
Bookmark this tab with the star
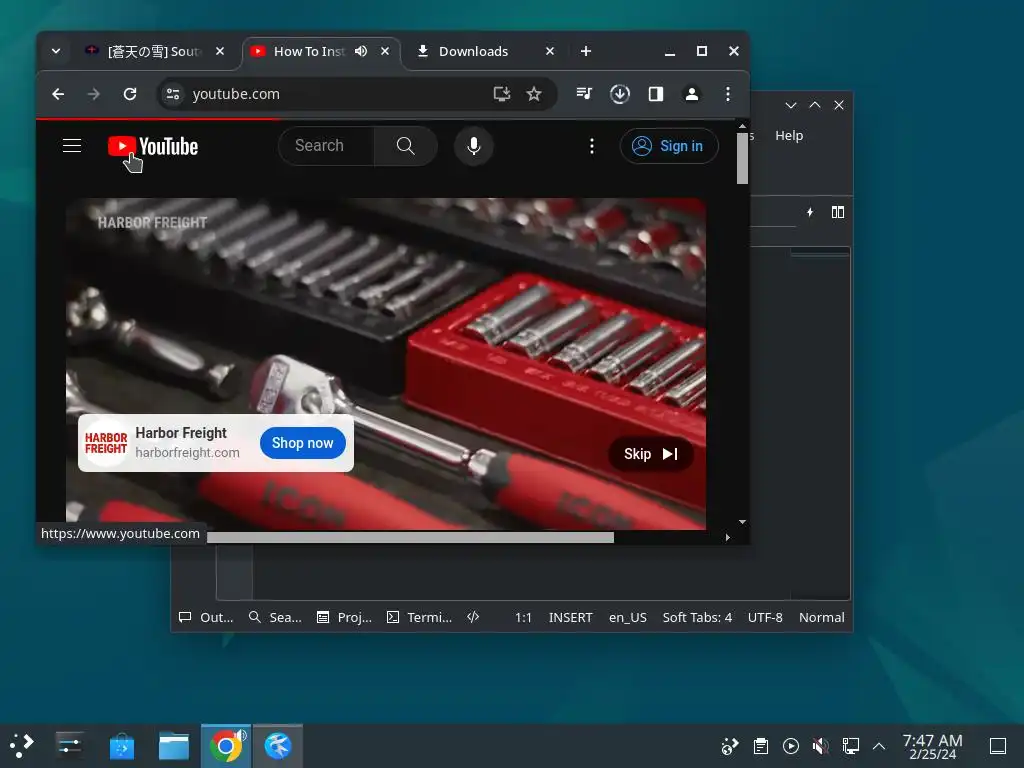pyautogui.click(x=534, y=94)
